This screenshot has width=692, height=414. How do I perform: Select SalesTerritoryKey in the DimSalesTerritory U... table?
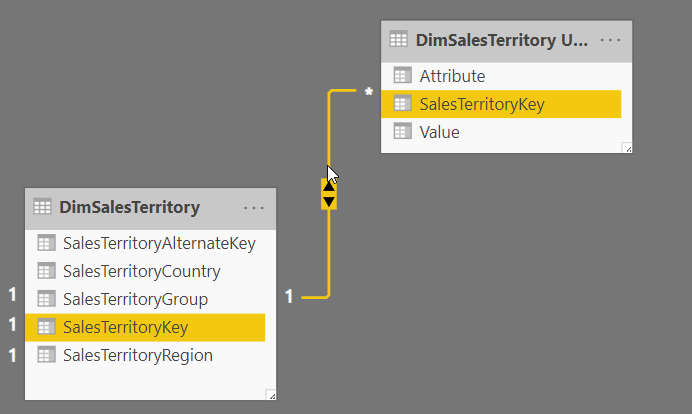(482, 103)
